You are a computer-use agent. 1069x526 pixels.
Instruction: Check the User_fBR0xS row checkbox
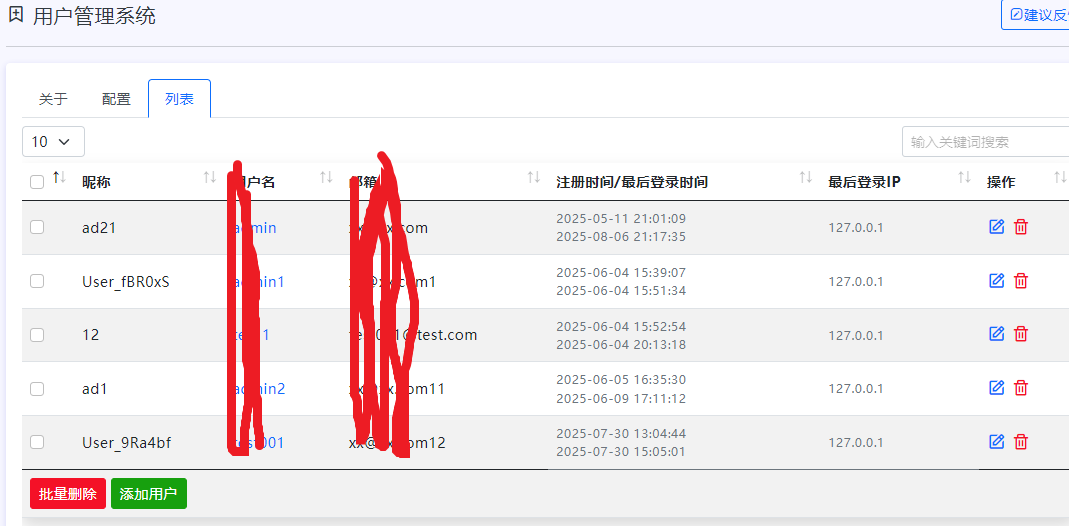tap(37, 281)
